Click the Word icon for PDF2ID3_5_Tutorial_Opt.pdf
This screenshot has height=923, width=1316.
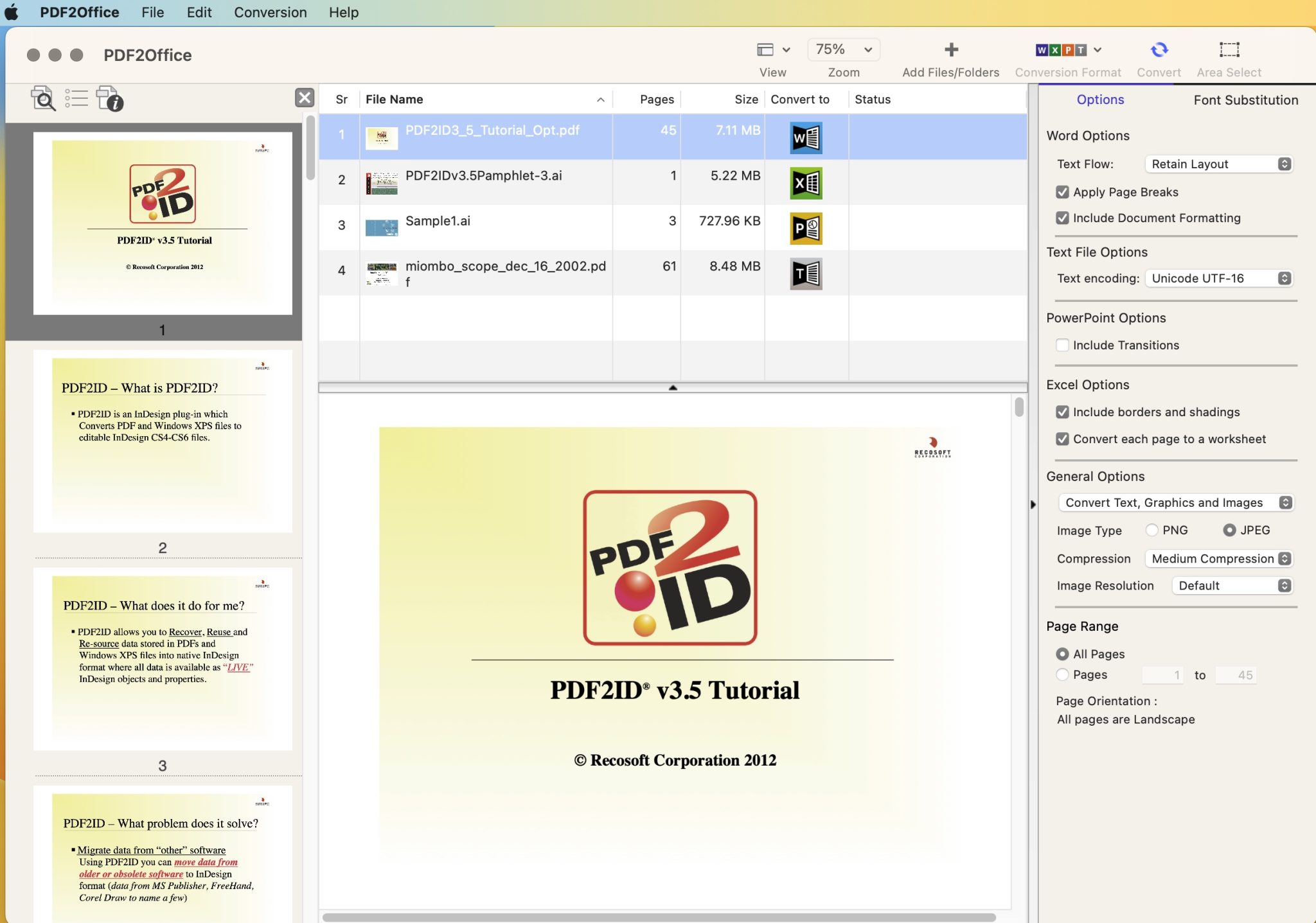point(806,137)
